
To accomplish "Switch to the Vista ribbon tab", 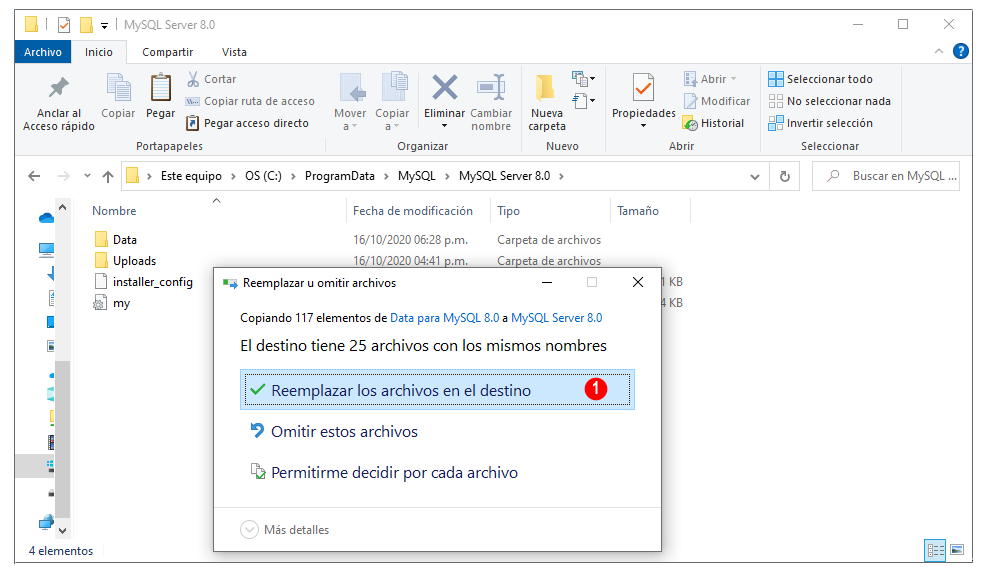I will pyautogui.click(x=234, y=53).
